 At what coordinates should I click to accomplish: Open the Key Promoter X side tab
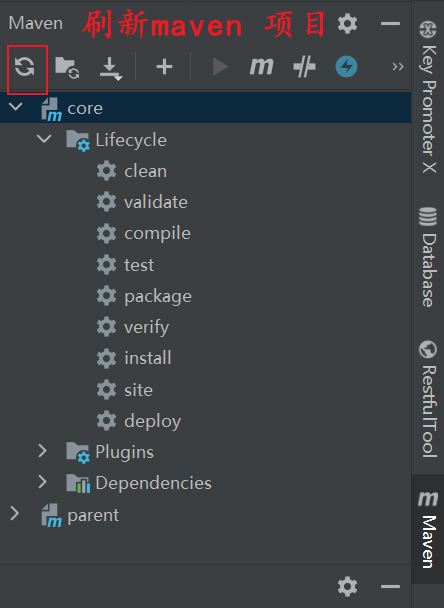[428, 97]
